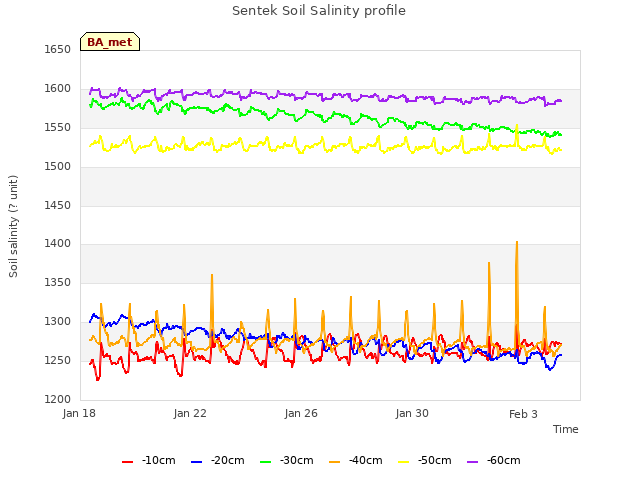Image resolution: width=640 pixels, height=480 pixels.
Task: Click the Jan 22 x-axis tick label
Action: (x=190, y=413)
